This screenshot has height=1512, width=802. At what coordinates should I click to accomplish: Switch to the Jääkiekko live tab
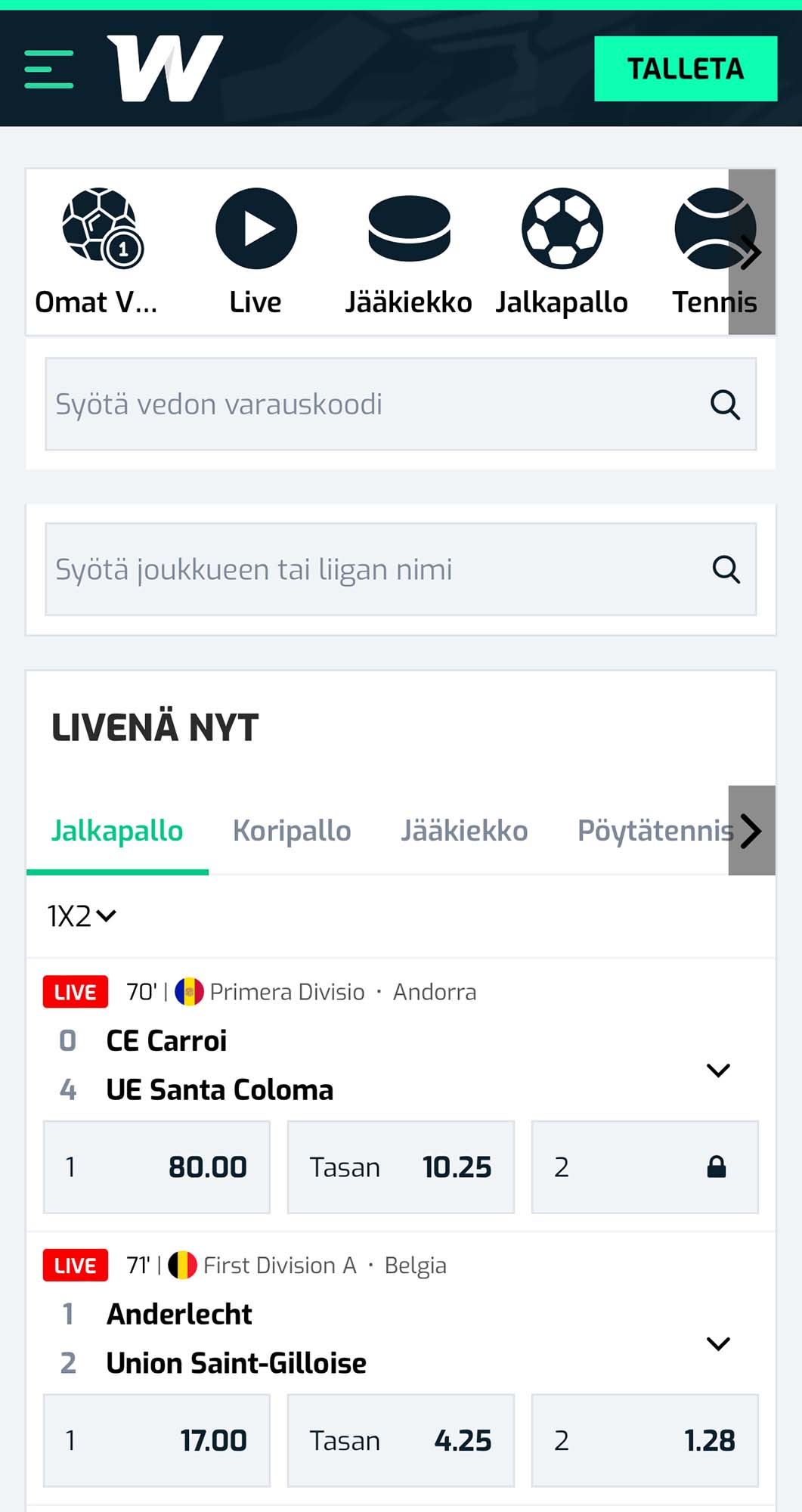click(x=464, y=831)
